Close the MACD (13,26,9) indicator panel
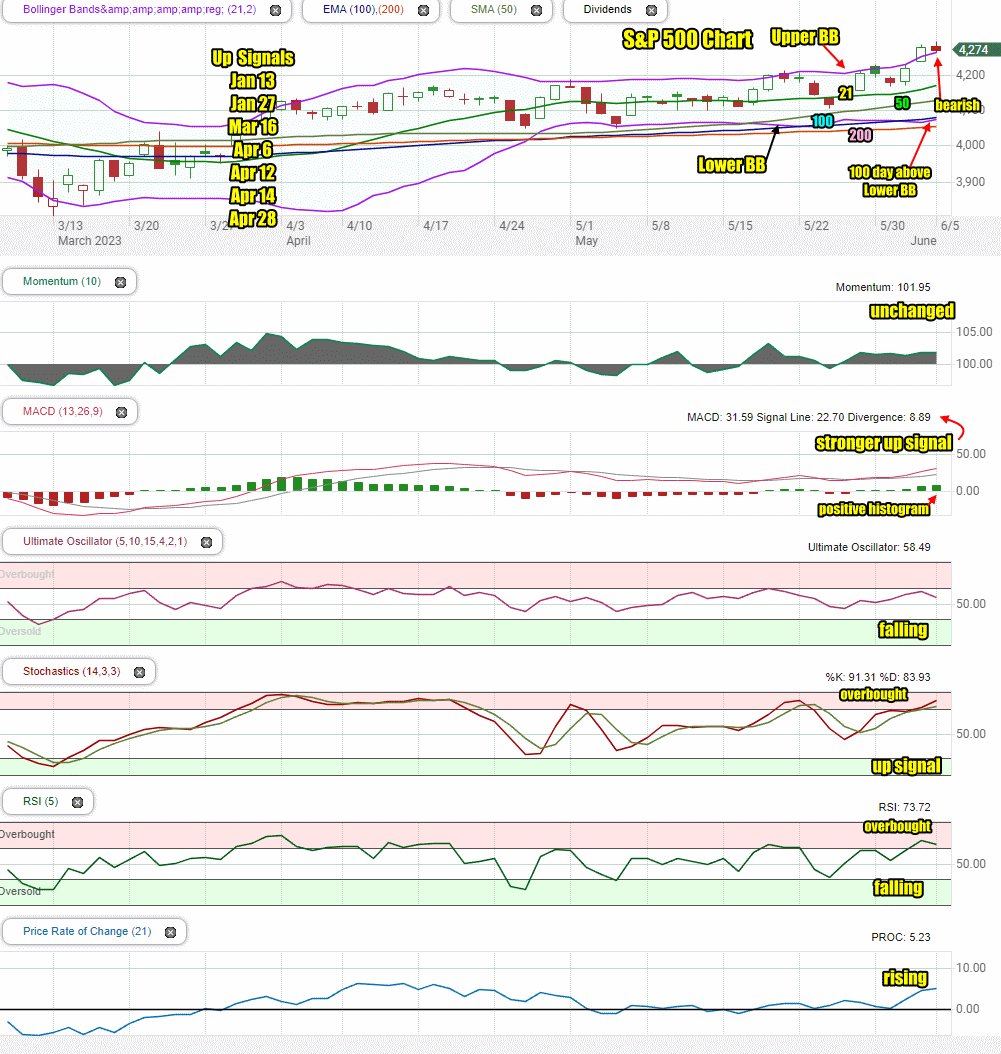Image resolution: width=1001 pixels, height=1054 pixels. (x=122, y=412)
